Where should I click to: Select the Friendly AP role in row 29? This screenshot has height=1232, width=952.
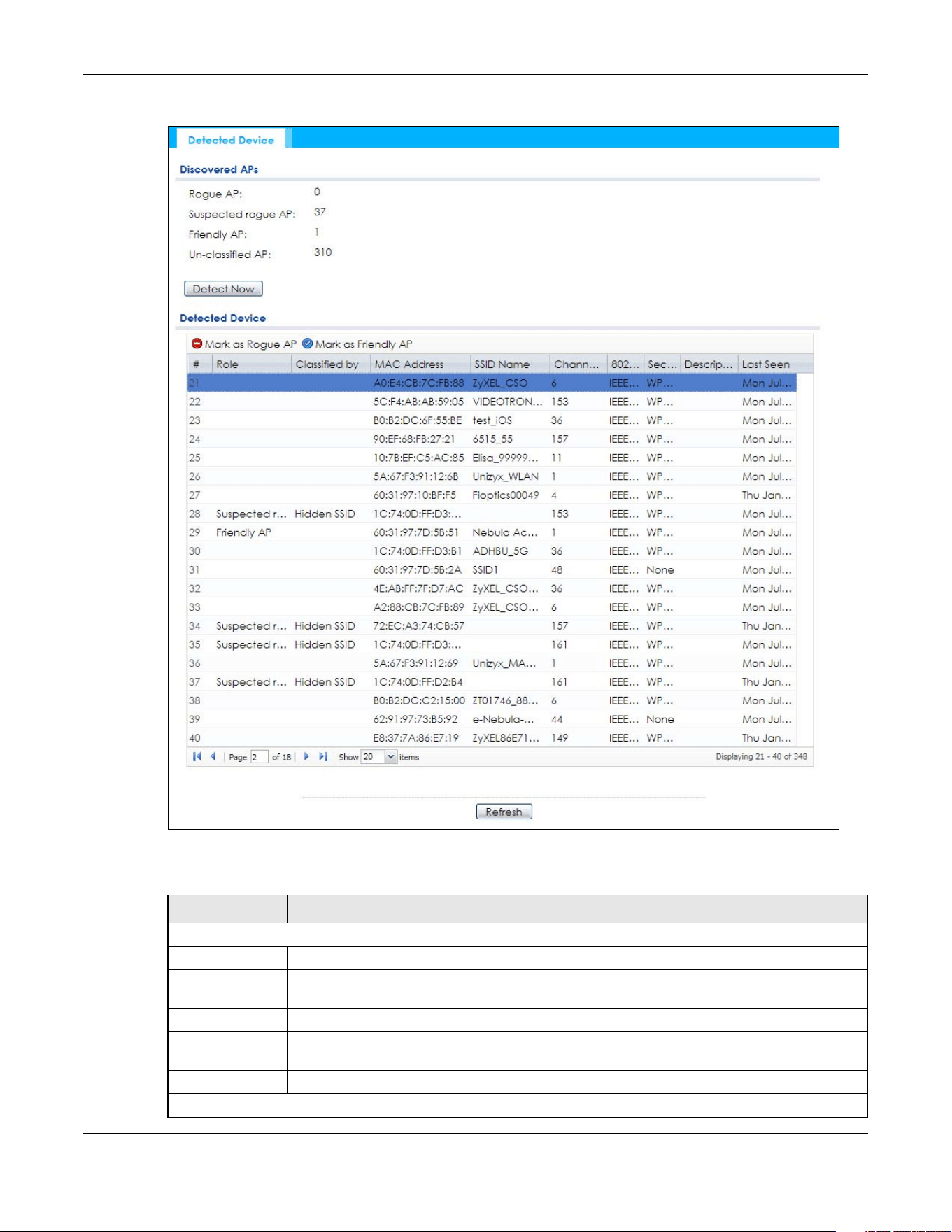coord(243,532)
